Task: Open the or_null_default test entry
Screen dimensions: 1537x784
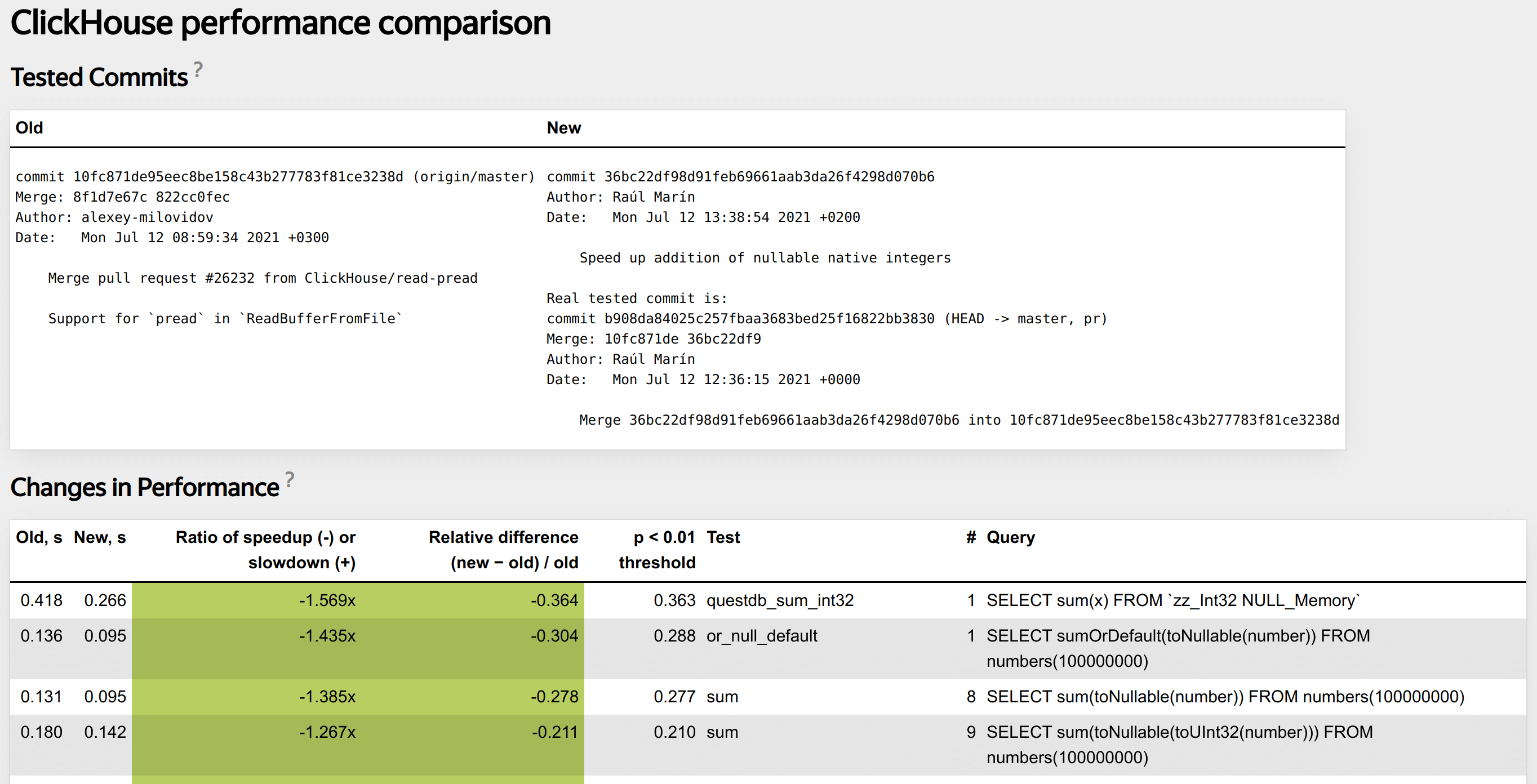Action: 761,636
